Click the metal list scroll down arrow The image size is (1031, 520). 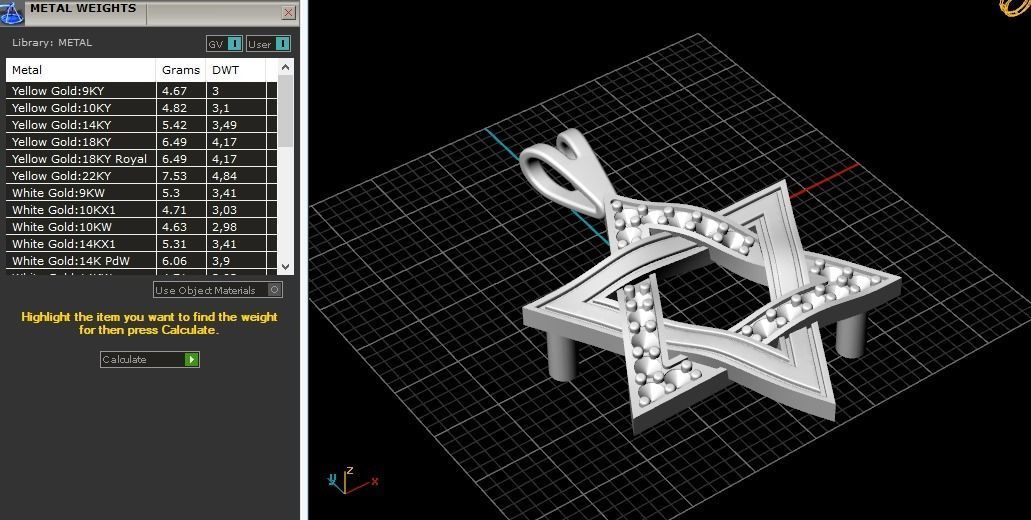(x=285, y=266)
